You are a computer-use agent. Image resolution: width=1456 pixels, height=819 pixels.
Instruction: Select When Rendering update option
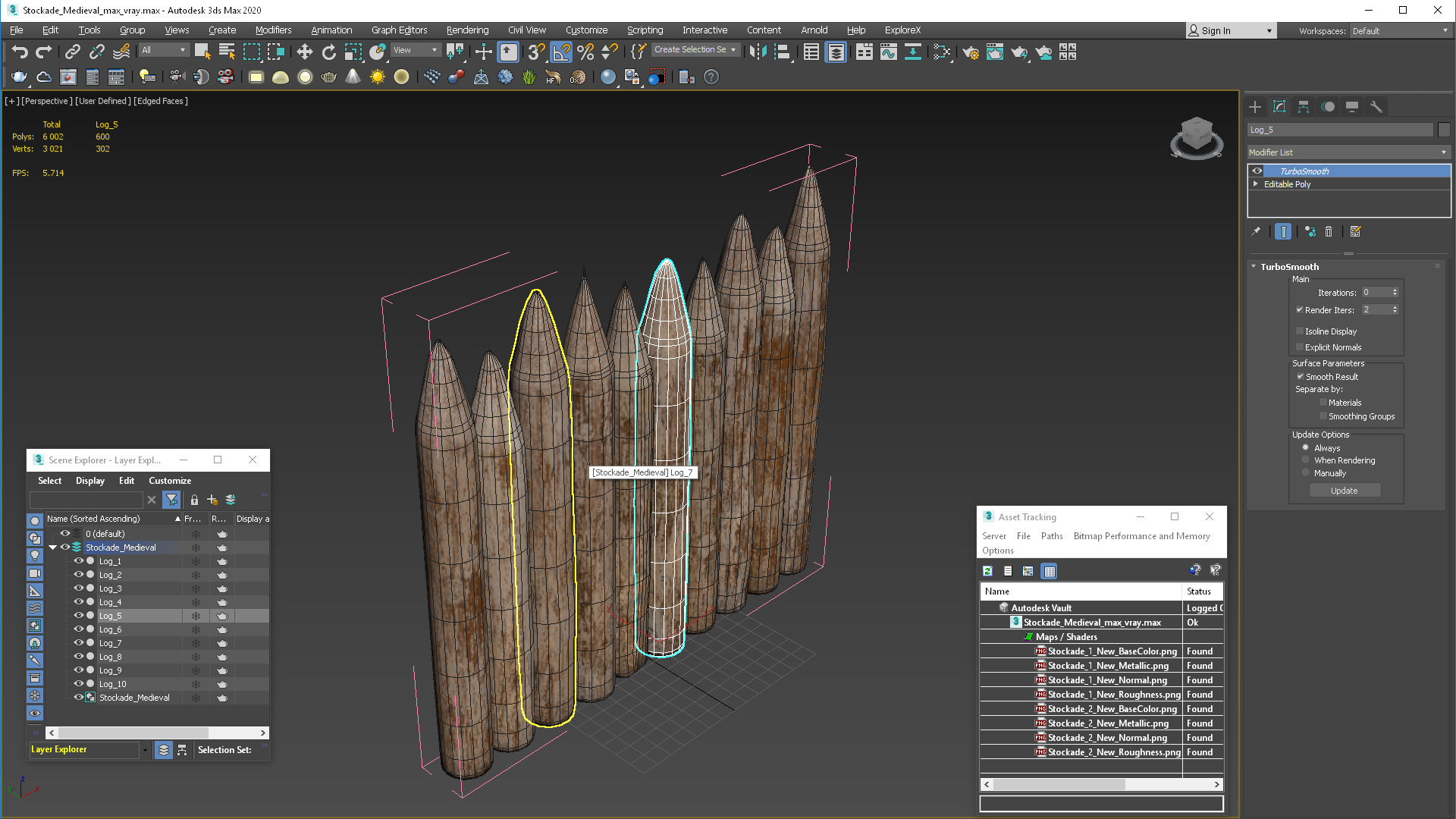tap(1305, 460)
